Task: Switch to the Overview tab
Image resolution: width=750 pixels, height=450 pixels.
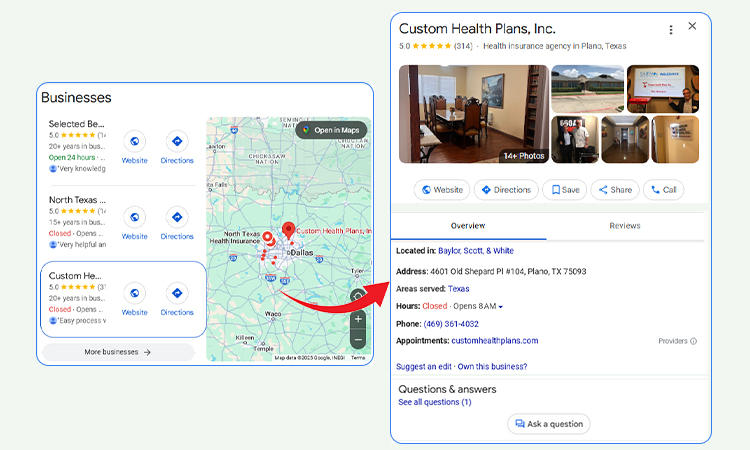Action: tap(468, 226)
